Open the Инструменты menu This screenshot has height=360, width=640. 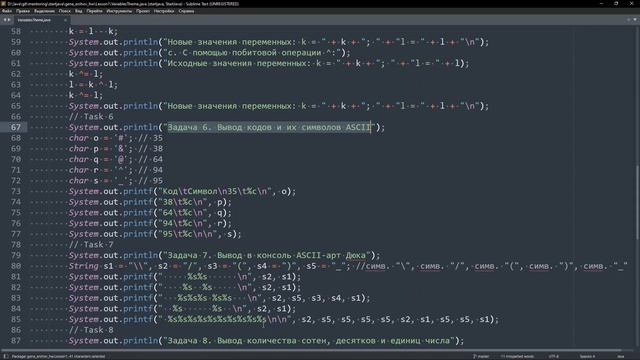click(119, 11)
